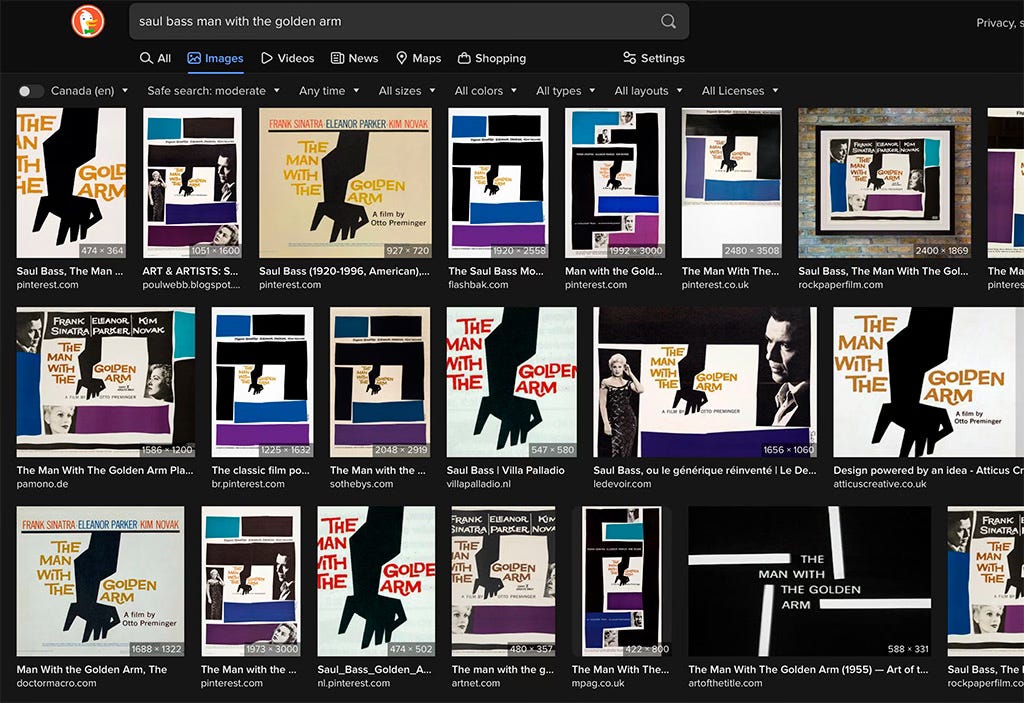
Task: Click the poulwebb.blogspot source link
Action: coord(191,285)
